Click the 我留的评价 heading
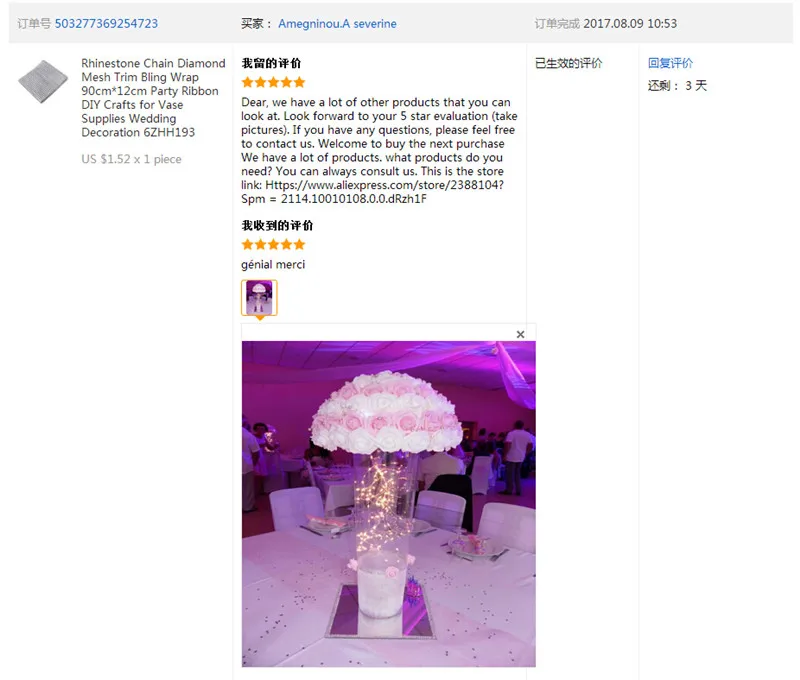800x680 pixels. click(x=271, y=63)
